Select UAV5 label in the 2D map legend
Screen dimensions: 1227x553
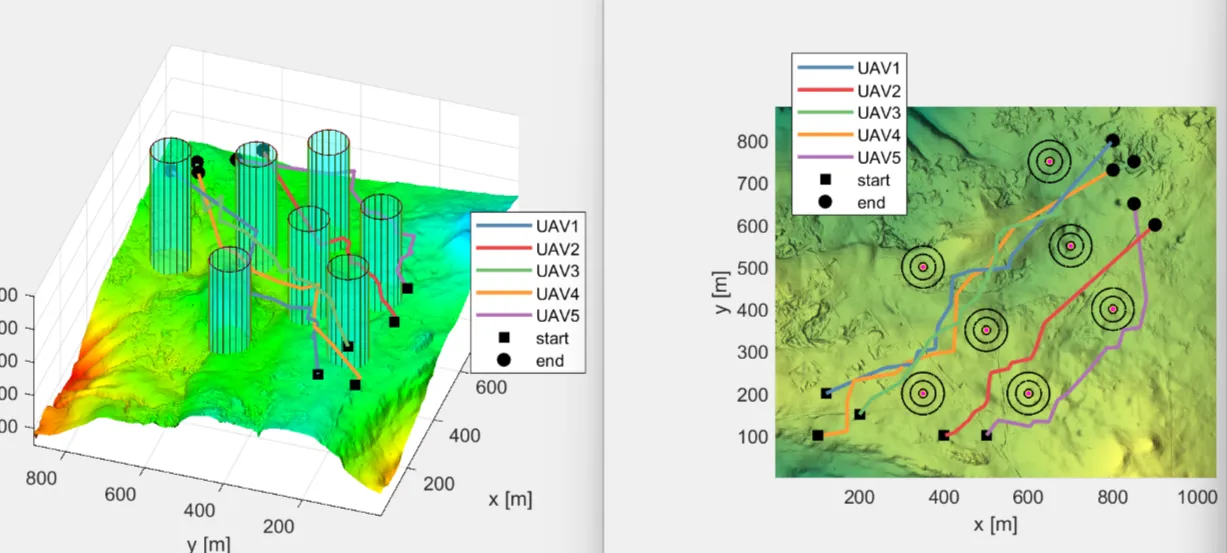878,158
